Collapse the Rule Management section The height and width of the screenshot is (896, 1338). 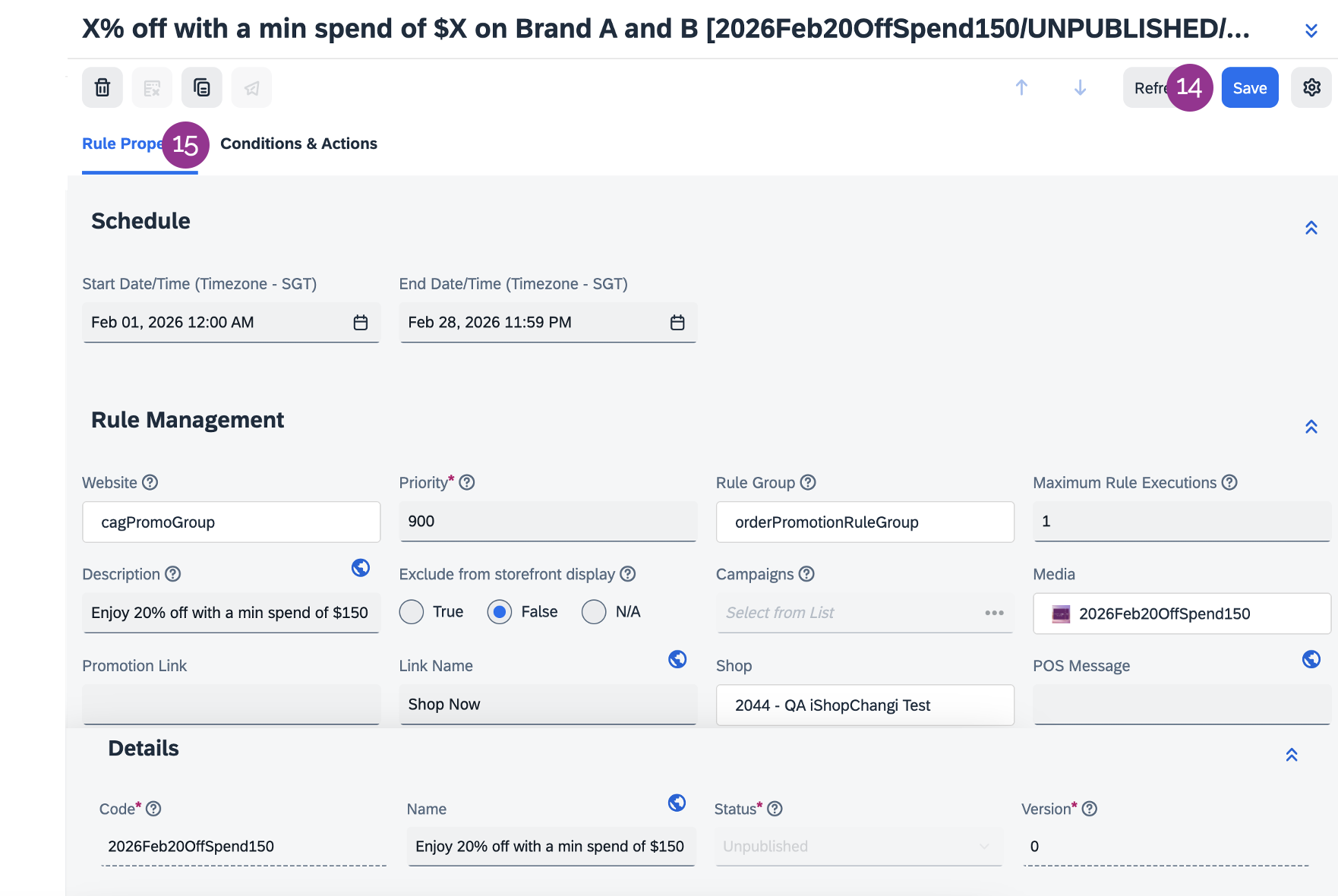point(1311,427)
